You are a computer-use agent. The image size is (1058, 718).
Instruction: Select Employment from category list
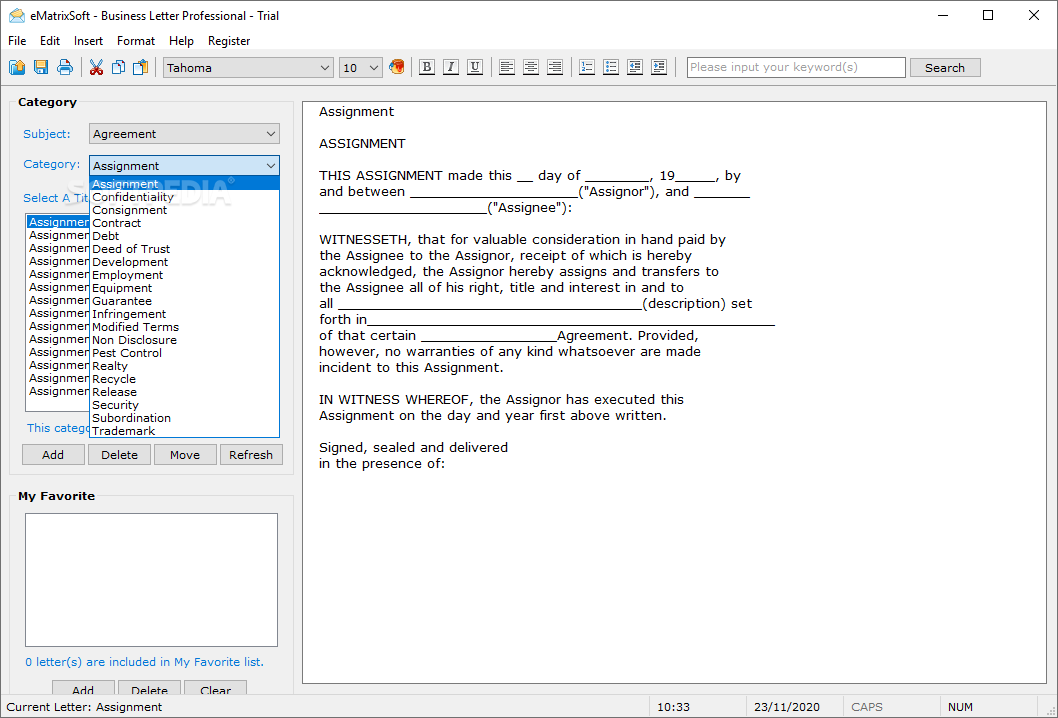[x=184, y=275]
